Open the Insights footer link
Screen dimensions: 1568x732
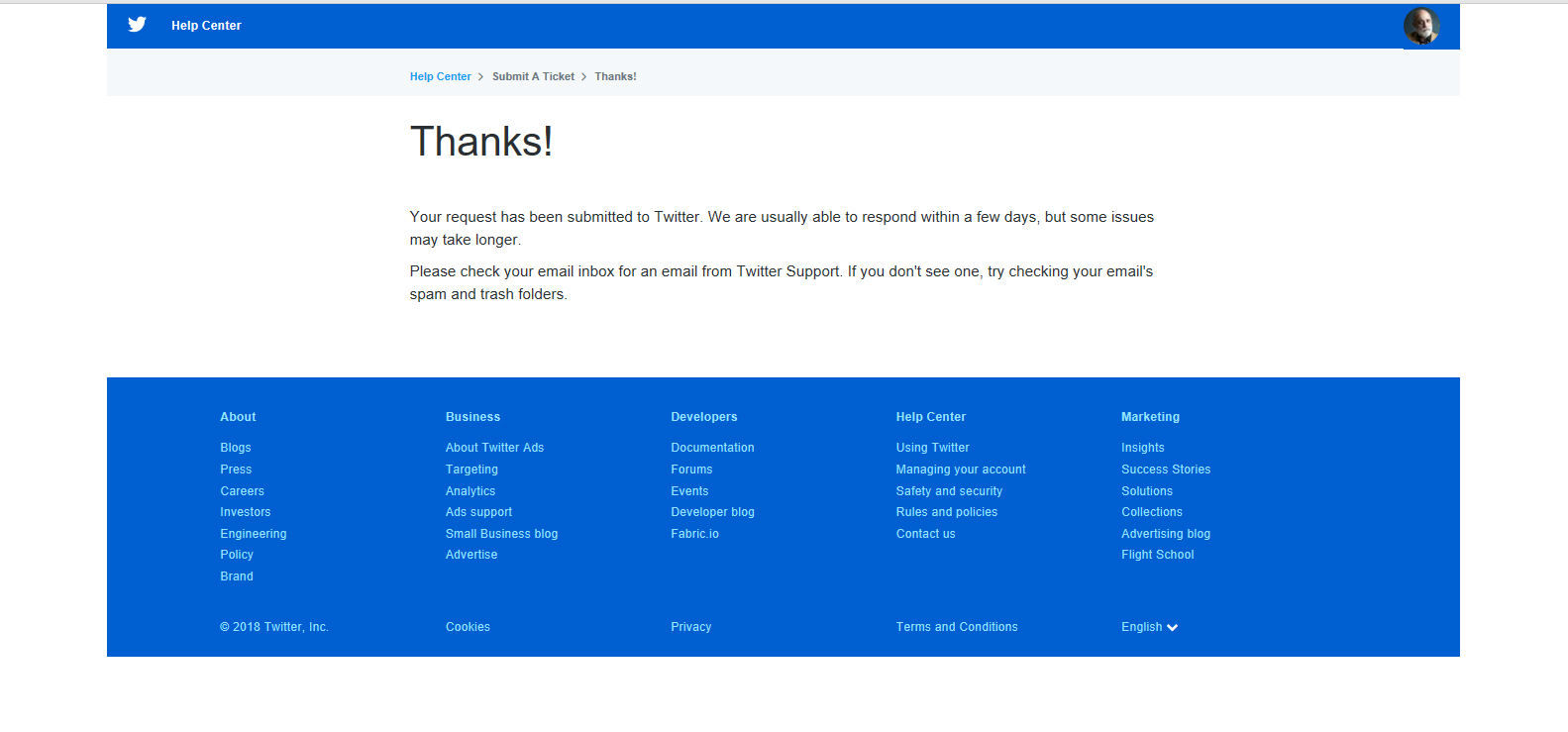pyautogui.click(x=1142, y=448)
